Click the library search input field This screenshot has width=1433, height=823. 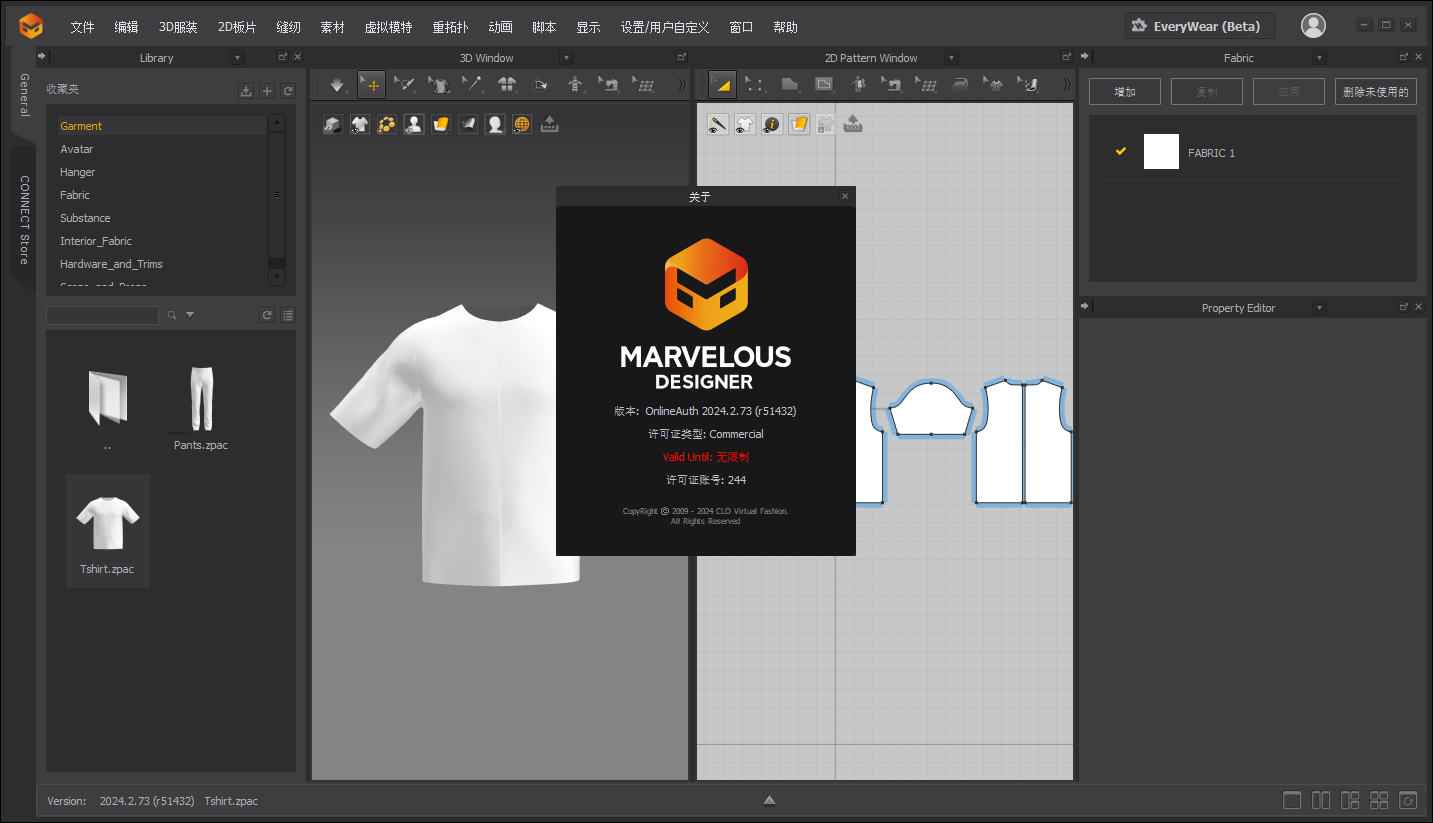click(x=102, y=315)
